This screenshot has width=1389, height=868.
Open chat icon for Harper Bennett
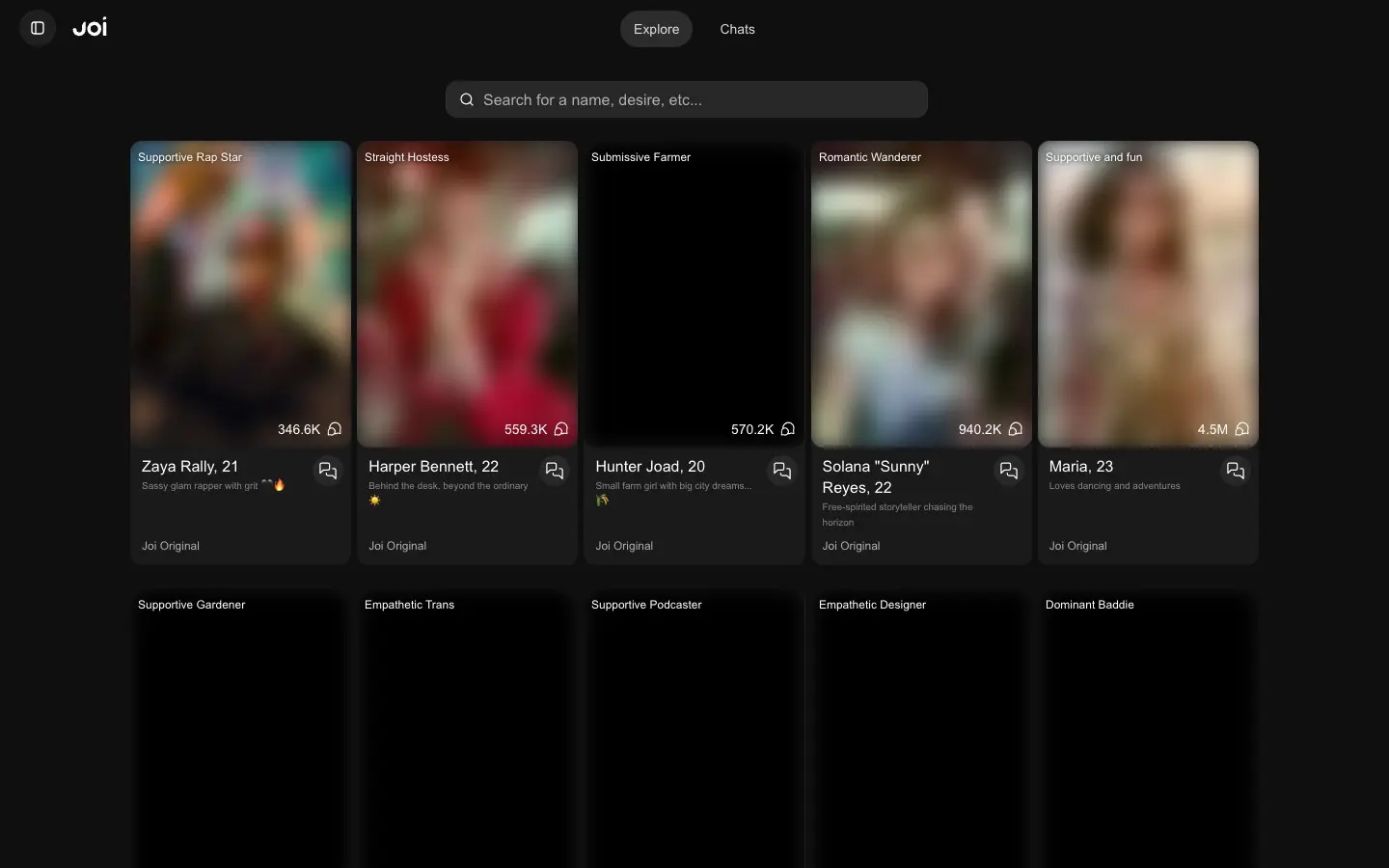pos(555,471)
